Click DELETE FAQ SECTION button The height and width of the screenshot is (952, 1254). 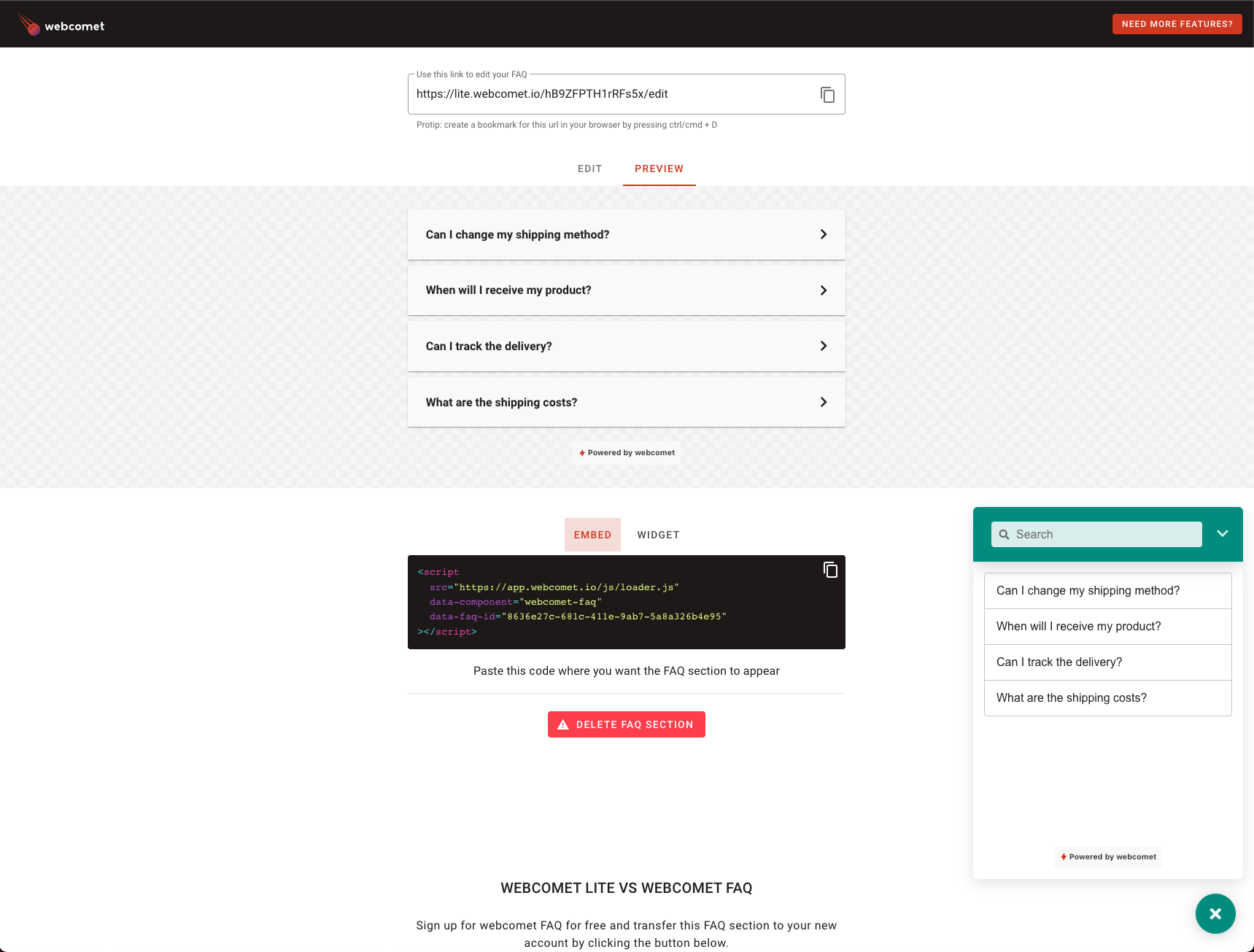(x=627, y=724)
